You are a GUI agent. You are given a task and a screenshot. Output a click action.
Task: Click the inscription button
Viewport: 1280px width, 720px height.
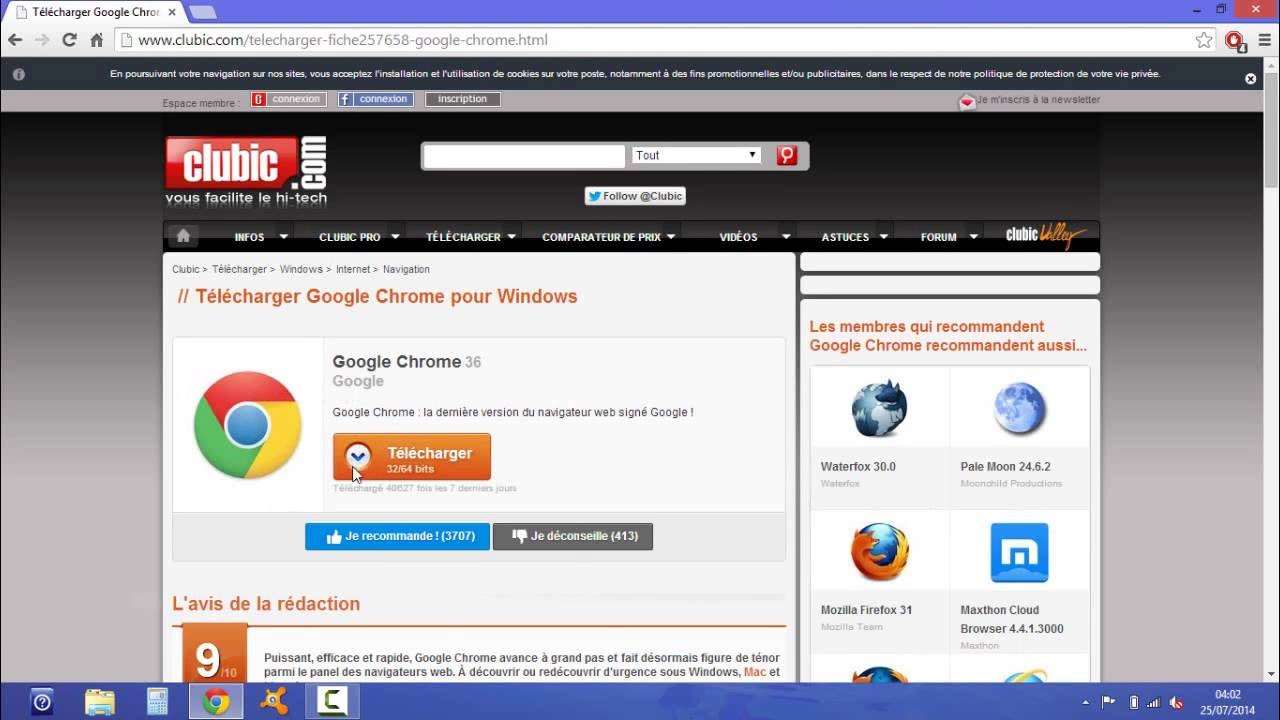click(462, 99)
